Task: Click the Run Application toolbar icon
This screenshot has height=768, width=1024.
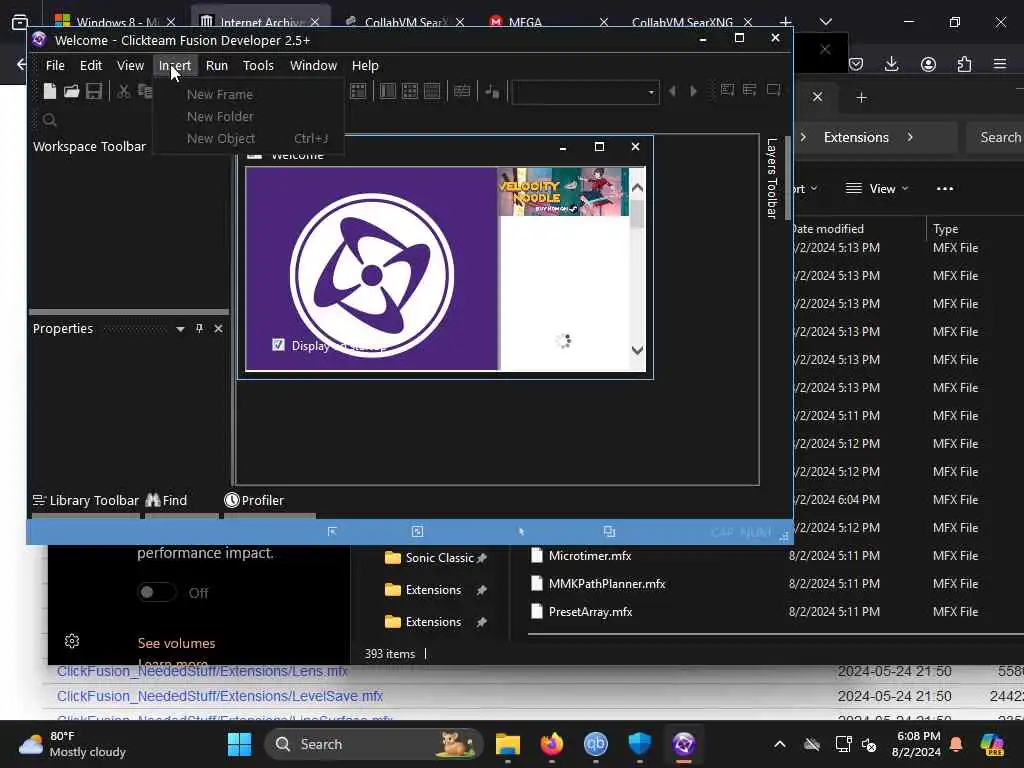Action: point(749,90)
